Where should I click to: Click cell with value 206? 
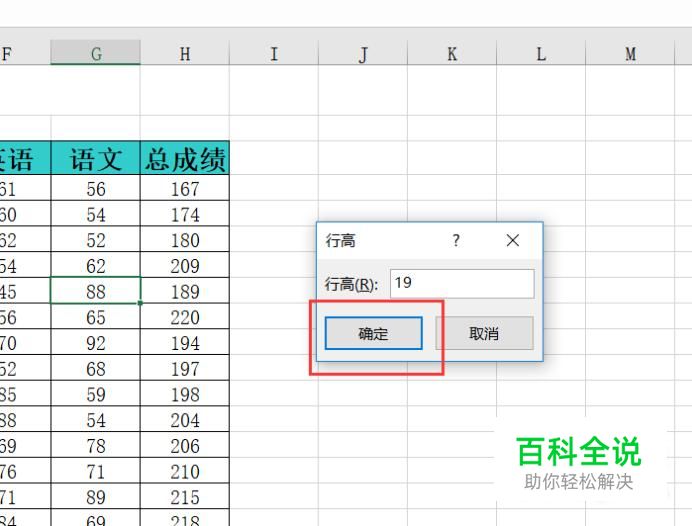pos(185,446)
